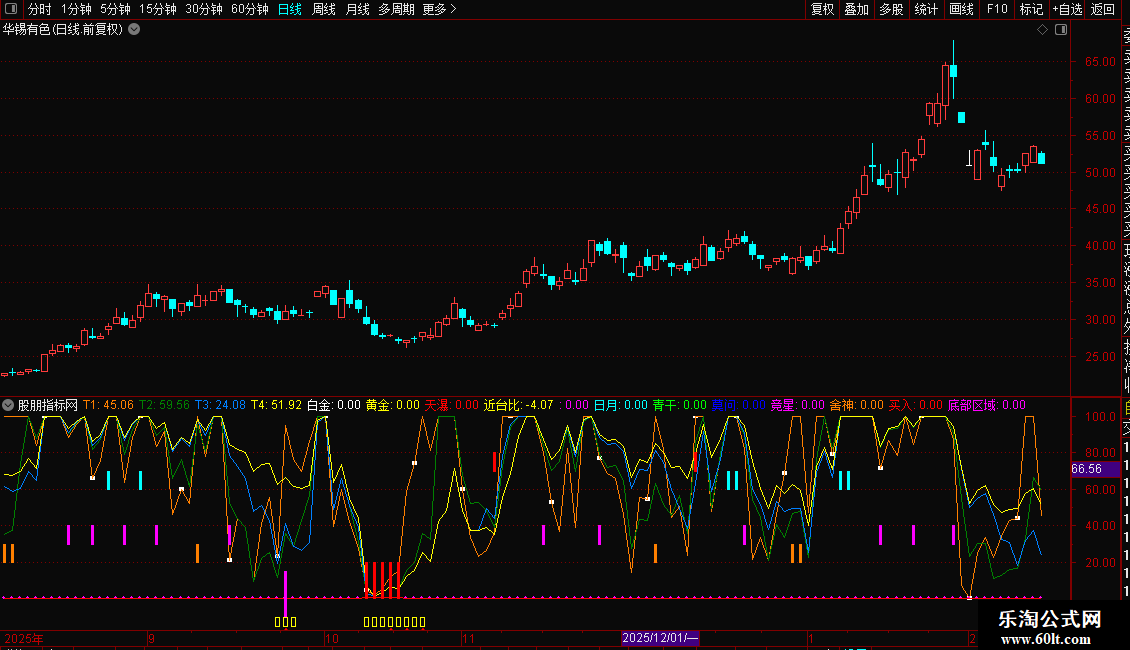
Task: Add stock with +自选 button
Action: 1066,9
